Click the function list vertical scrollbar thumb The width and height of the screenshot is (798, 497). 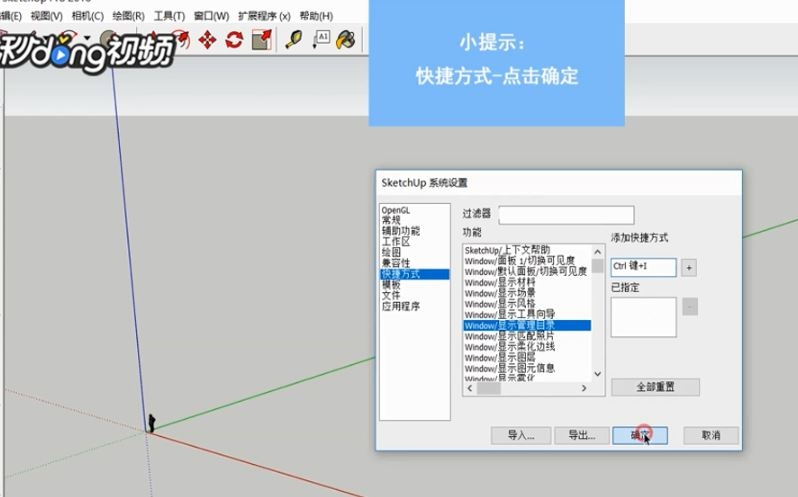tap(597, 266)
